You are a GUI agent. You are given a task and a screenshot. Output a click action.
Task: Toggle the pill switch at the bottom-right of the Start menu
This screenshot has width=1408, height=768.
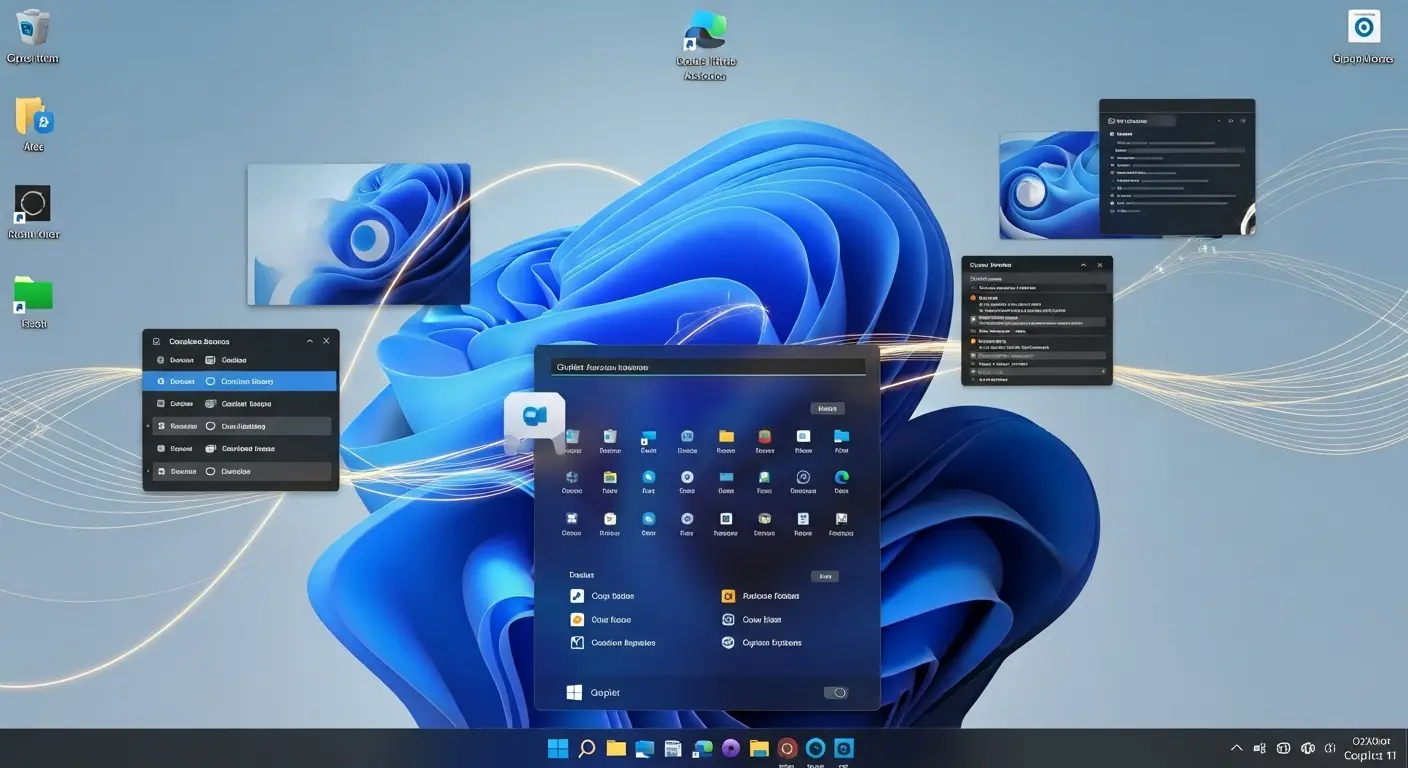coord(836,692)
